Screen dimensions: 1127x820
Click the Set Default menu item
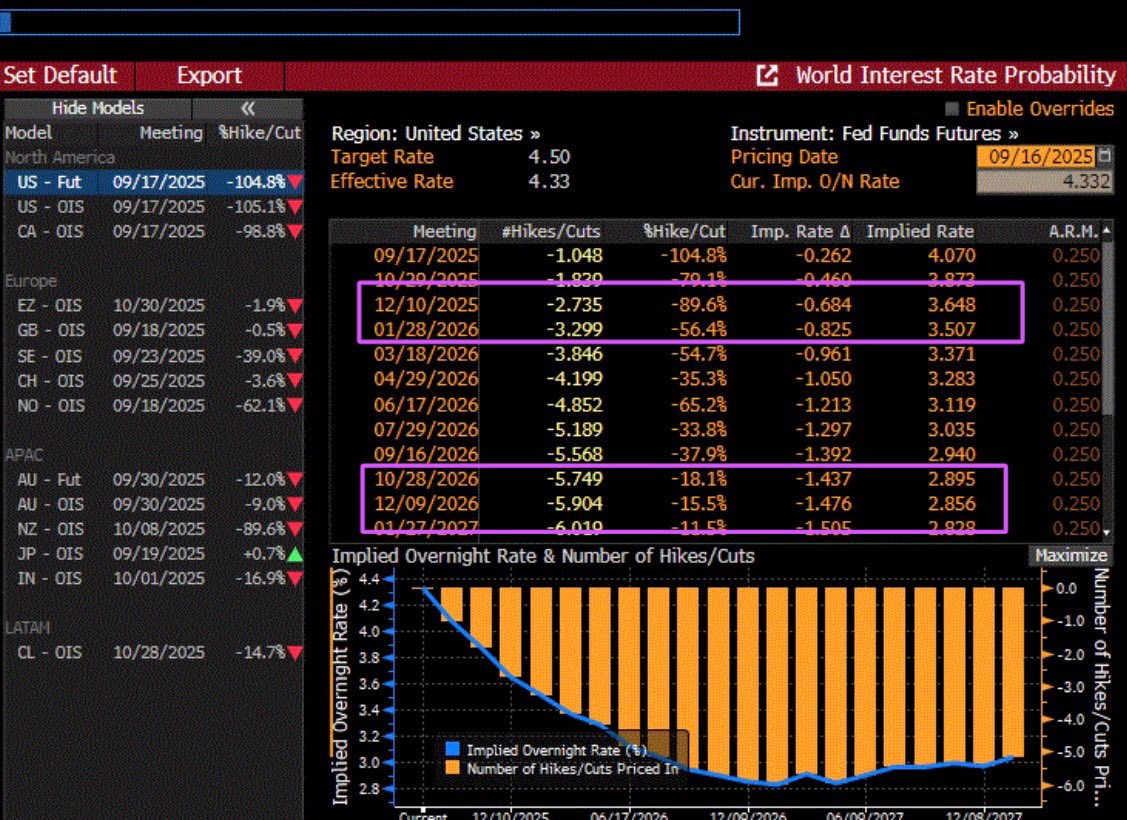point(60,76)
